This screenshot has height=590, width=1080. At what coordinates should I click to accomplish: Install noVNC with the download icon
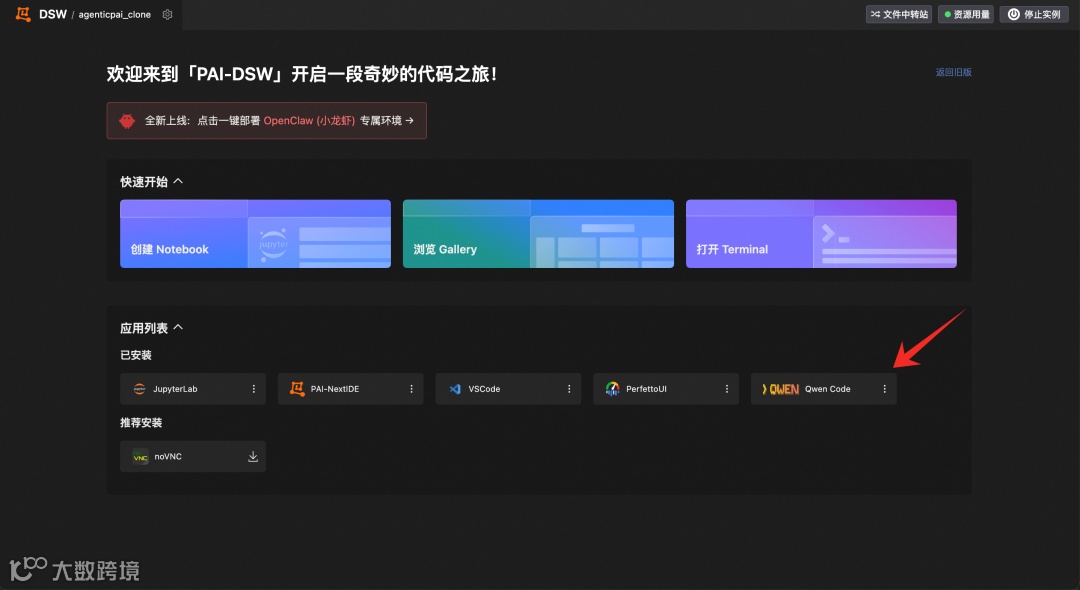pos(253,456)
